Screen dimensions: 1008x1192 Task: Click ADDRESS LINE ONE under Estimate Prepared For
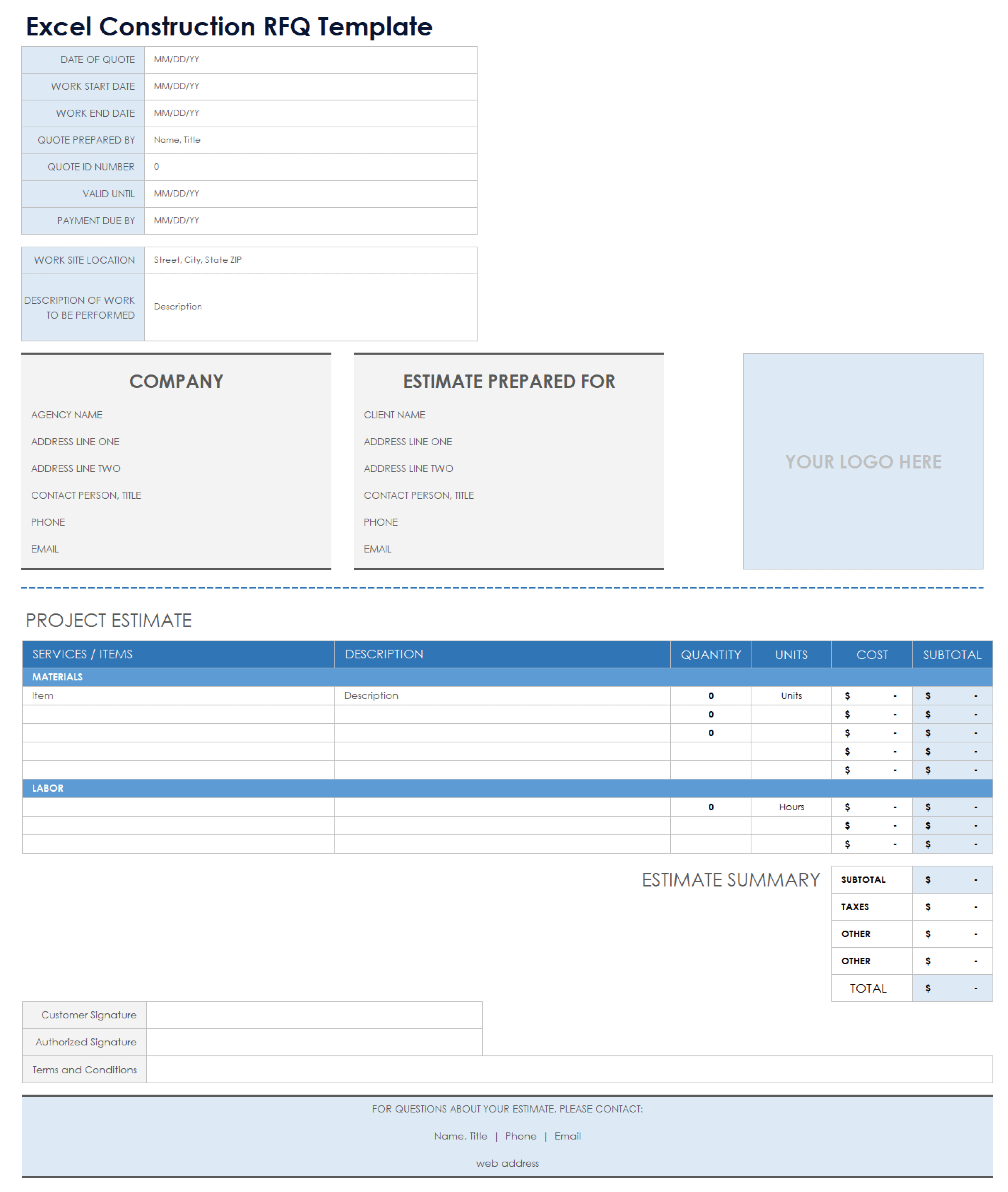pyautogui.click(x=408, y=442)
